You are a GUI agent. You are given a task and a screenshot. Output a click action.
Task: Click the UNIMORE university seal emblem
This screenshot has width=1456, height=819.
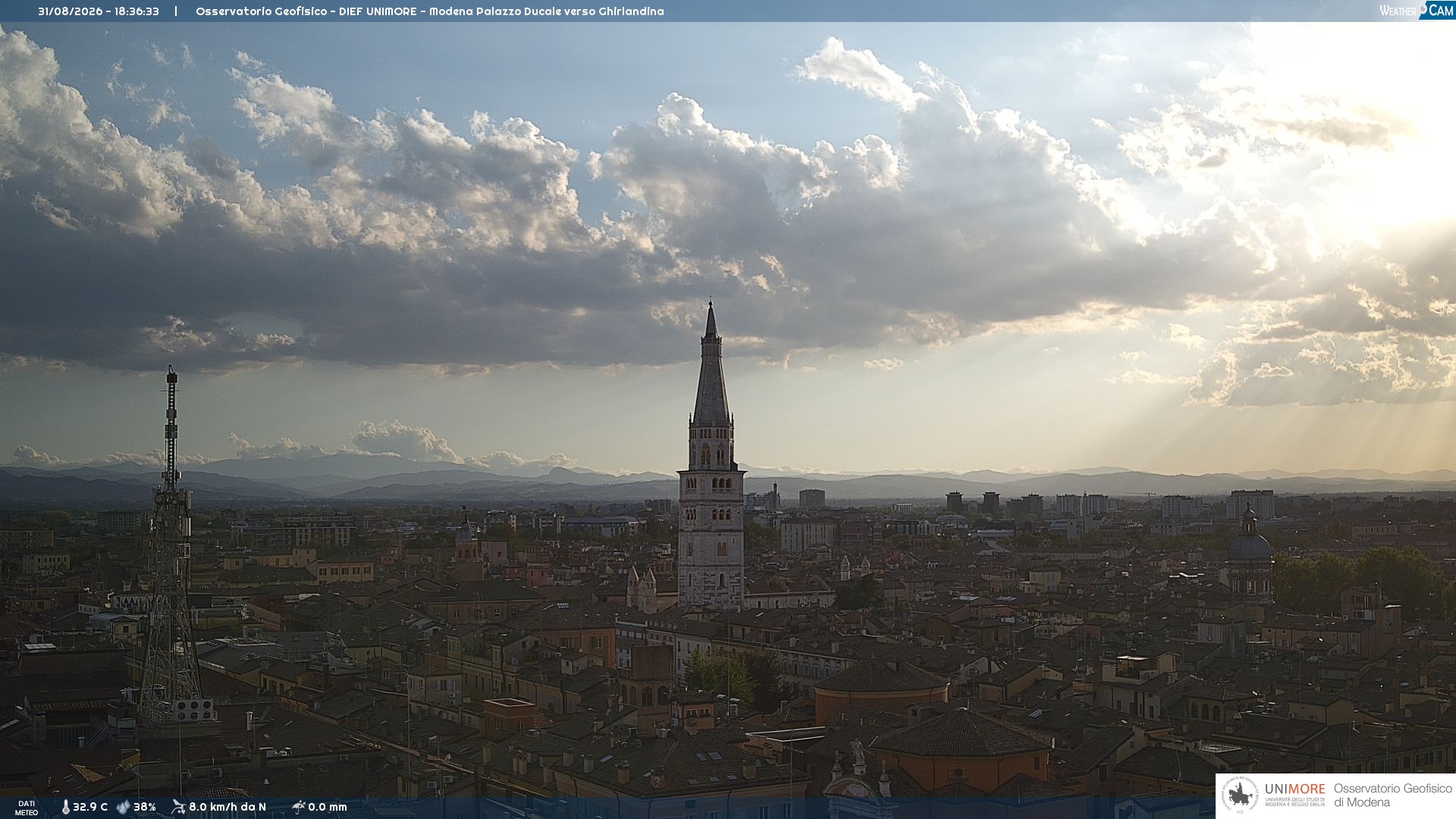1240,795
